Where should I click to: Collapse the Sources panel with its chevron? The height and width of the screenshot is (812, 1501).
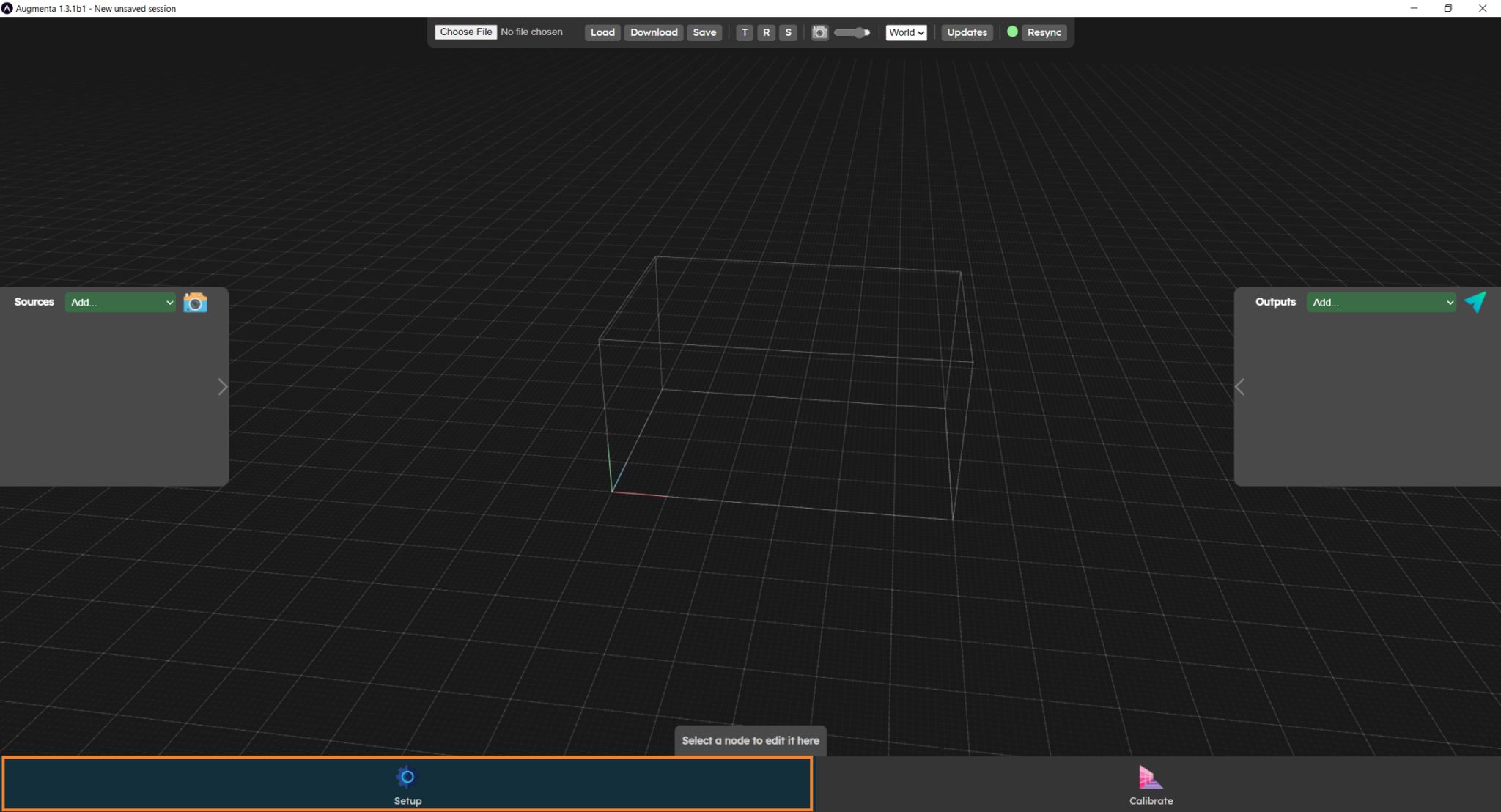tap(222, 387)
